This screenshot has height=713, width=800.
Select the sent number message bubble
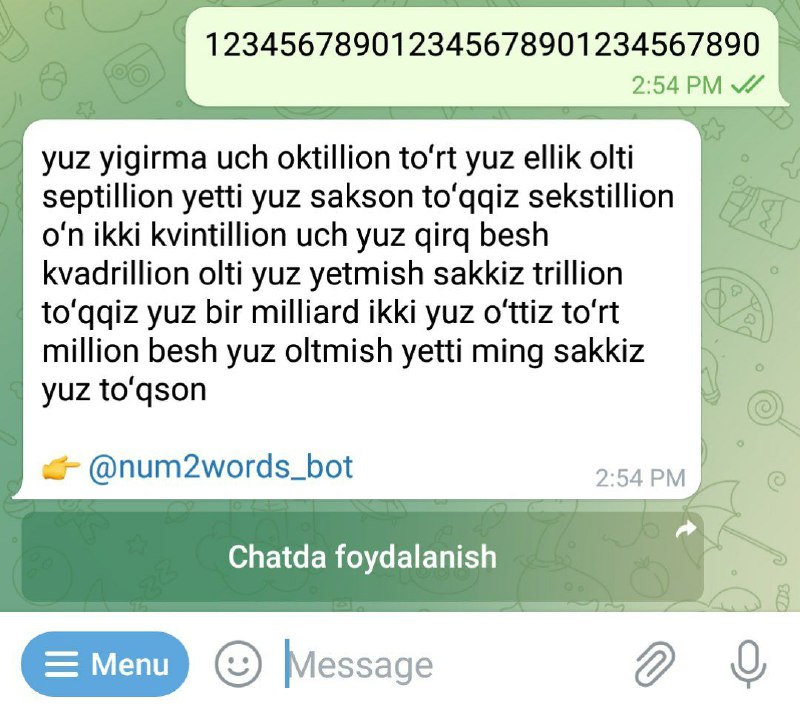point(483,56)
